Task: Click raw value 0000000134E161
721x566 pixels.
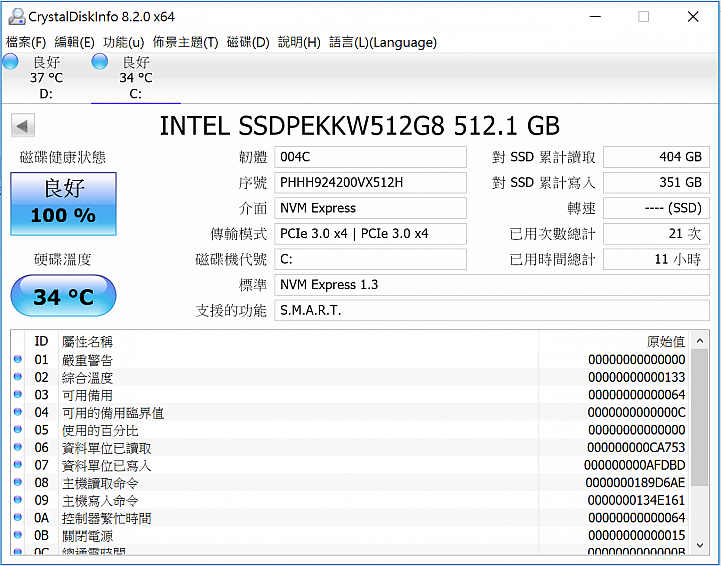Action: [x=636, y=500]
